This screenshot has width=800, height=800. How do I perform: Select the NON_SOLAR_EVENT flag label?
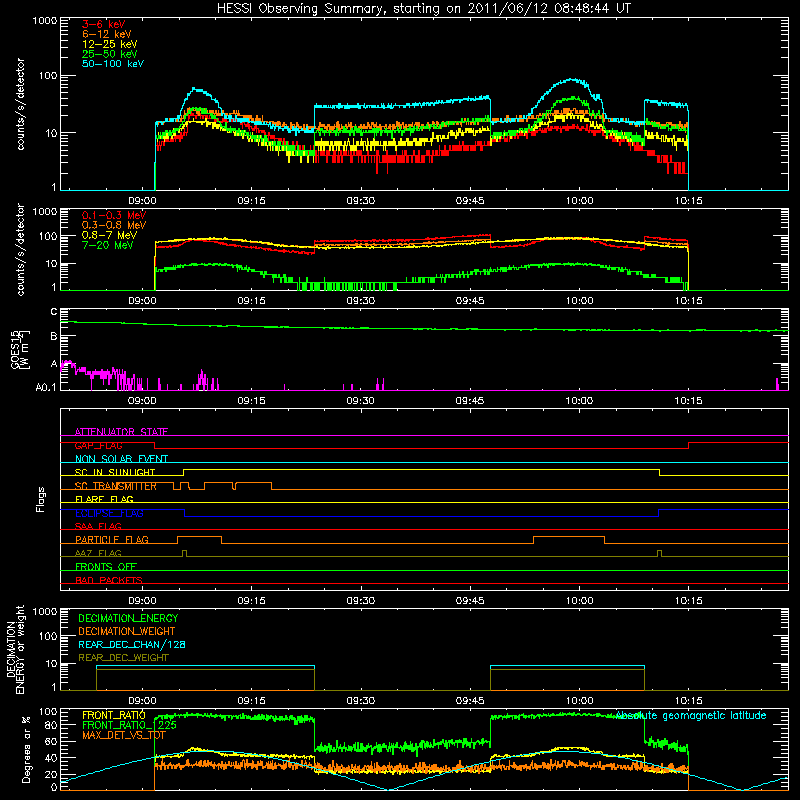coord(121,459)
